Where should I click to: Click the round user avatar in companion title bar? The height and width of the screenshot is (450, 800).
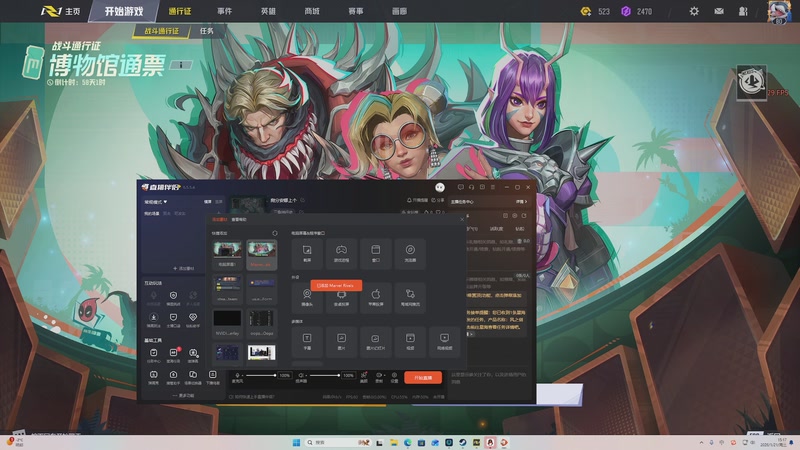tap(439, 187)
